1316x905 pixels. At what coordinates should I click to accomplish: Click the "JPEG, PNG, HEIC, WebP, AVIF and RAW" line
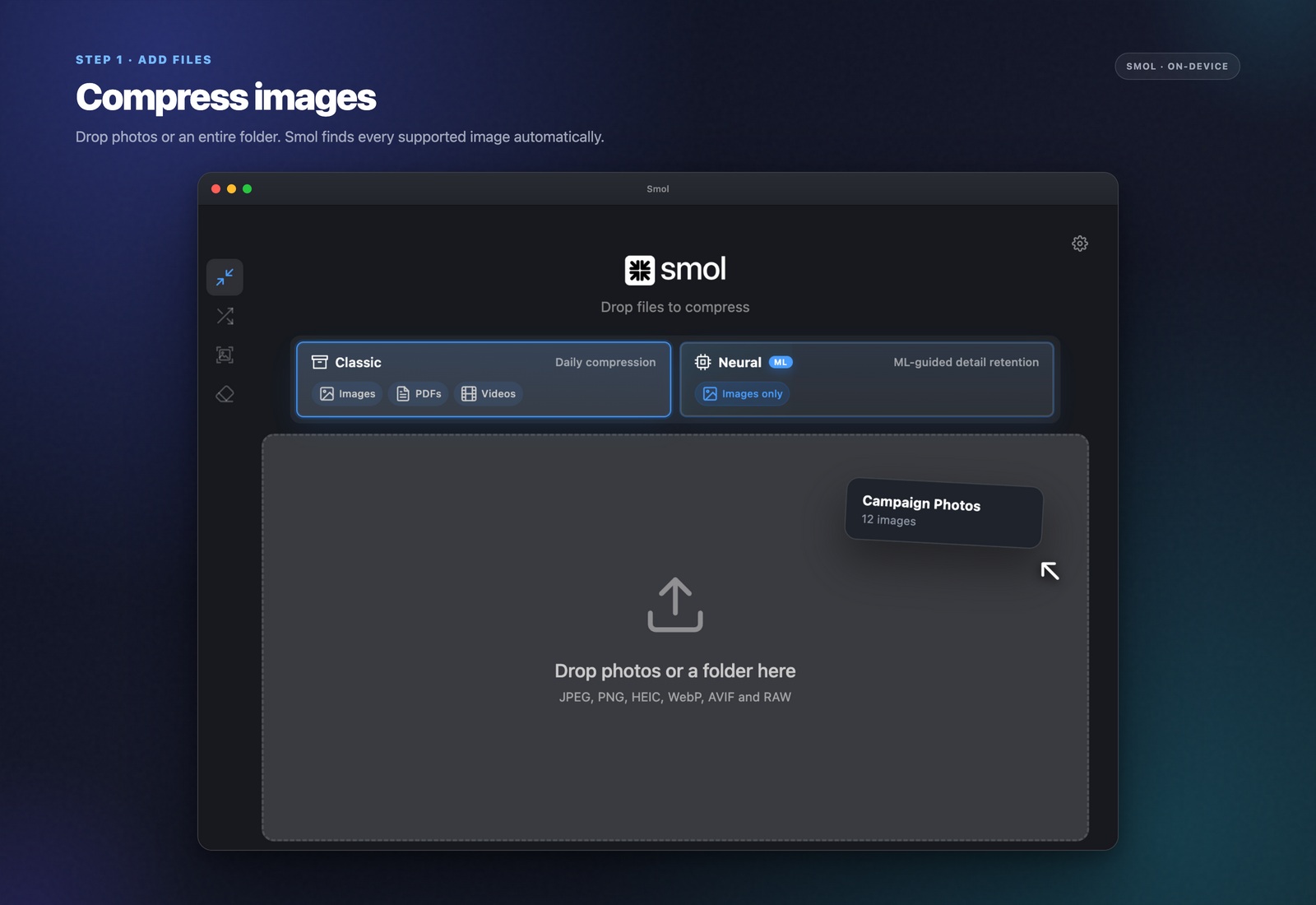point(675,697)
